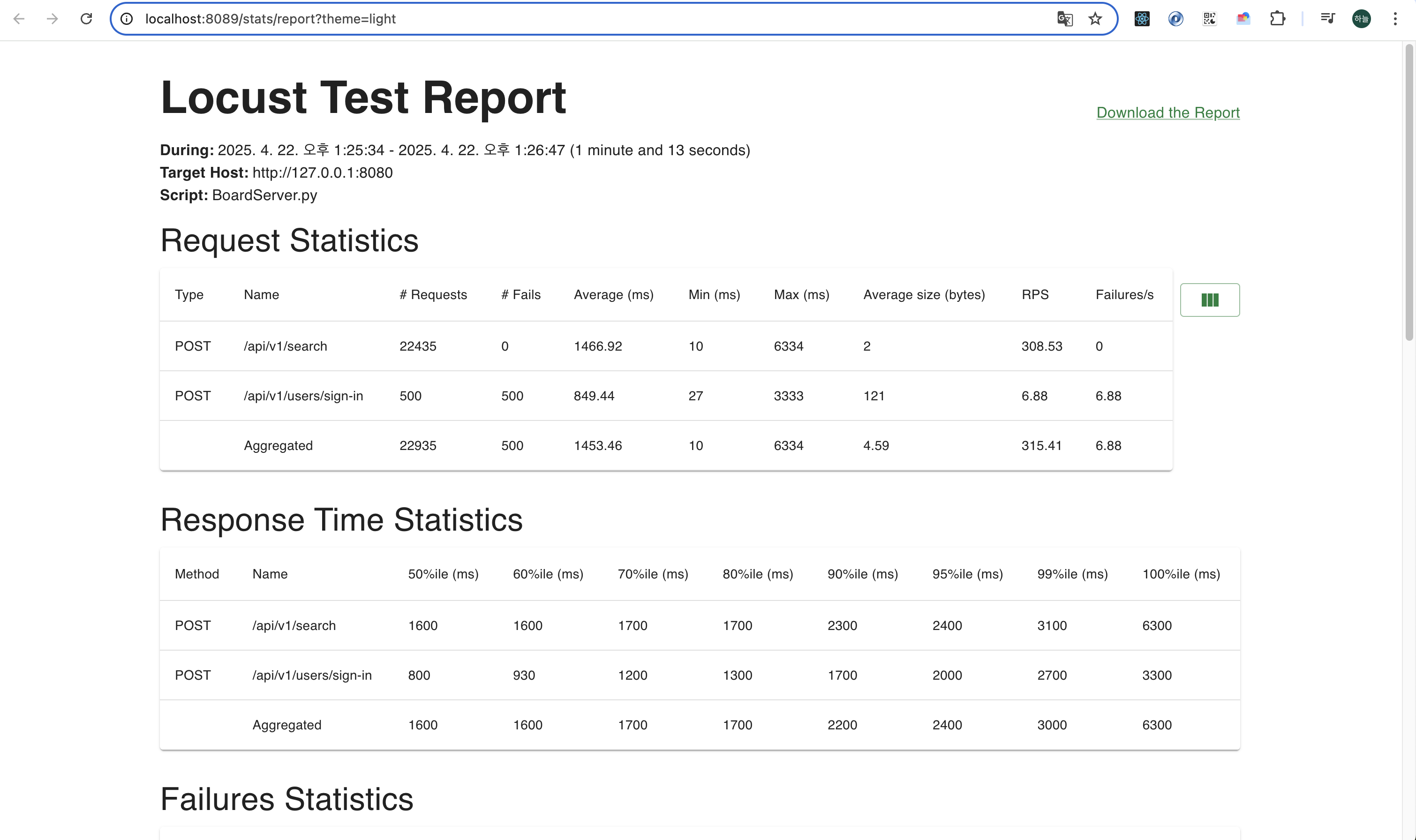Click the Failures Statistics heading
Image resolution: width=1416 pixels, height=840 pixels.
coord(286,800)
